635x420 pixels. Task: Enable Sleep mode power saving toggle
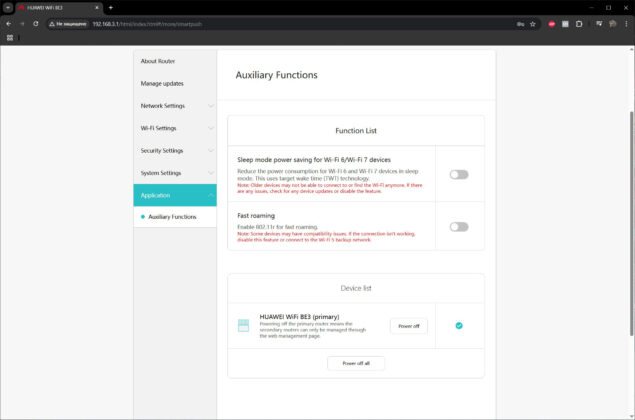(459, 175)
